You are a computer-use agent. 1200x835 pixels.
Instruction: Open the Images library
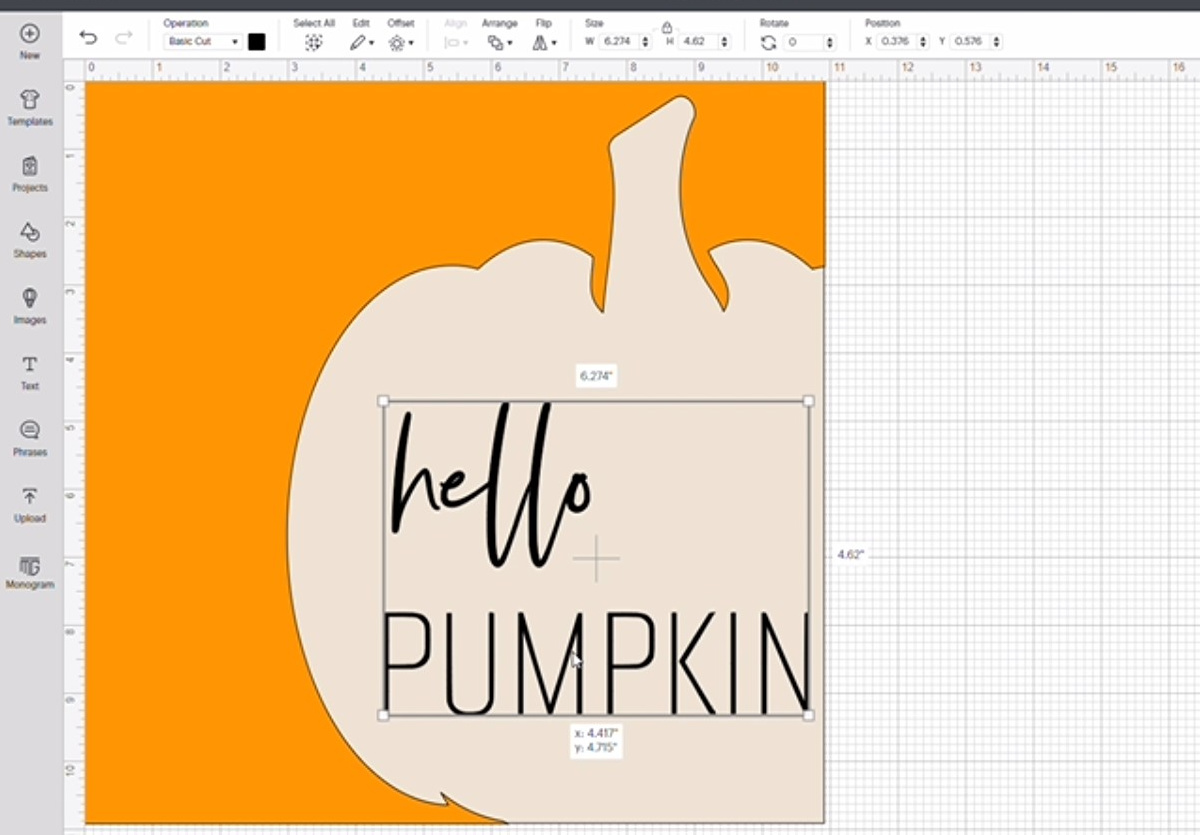30,307
